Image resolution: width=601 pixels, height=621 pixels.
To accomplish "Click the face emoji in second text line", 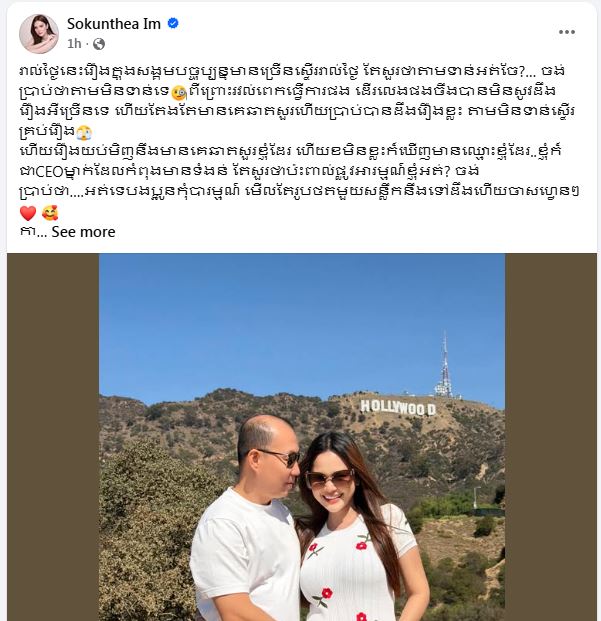I will pyautogui.click(x=179, y=93).
